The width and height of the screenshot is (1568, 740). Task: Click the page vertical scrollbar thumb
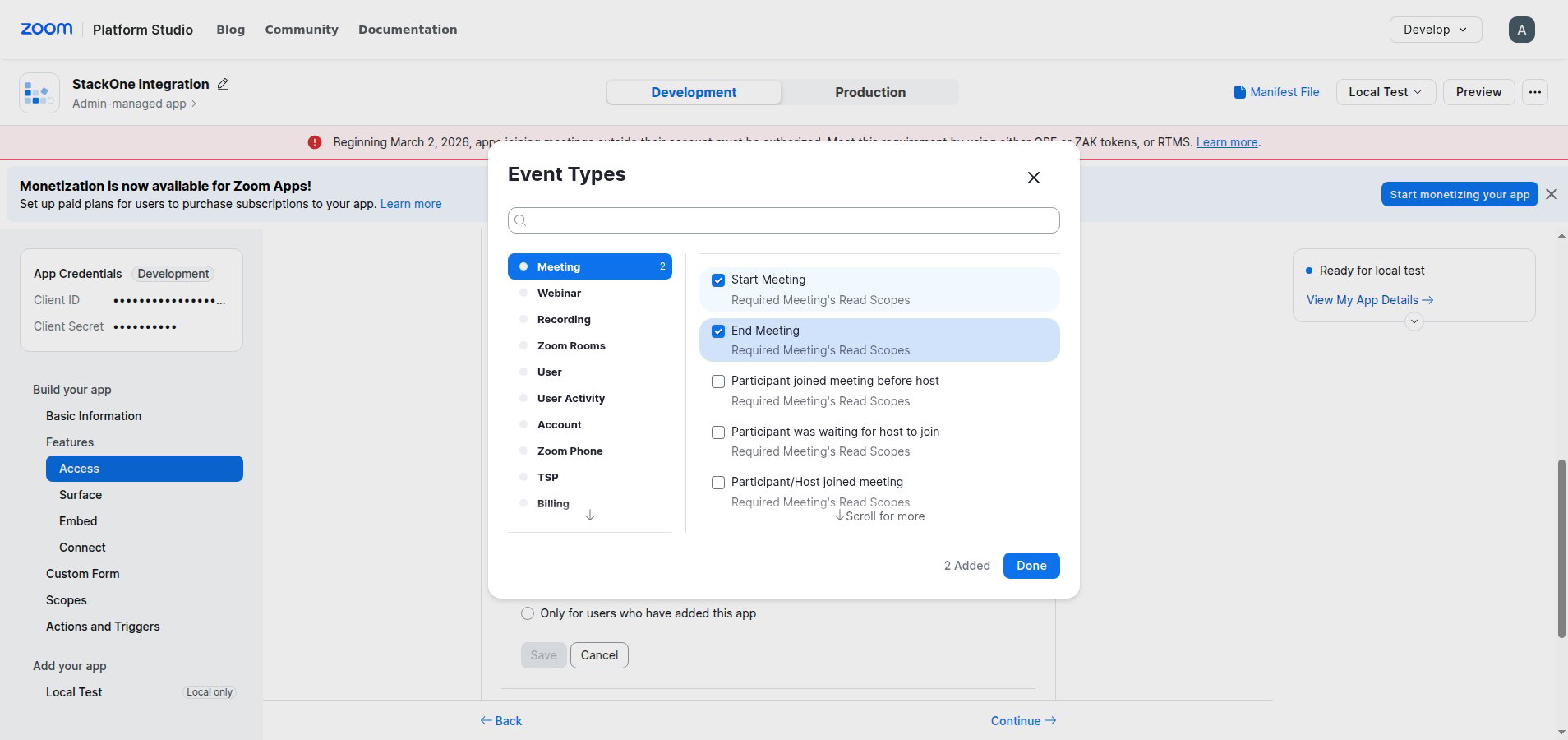click(x=1561, y=548)
